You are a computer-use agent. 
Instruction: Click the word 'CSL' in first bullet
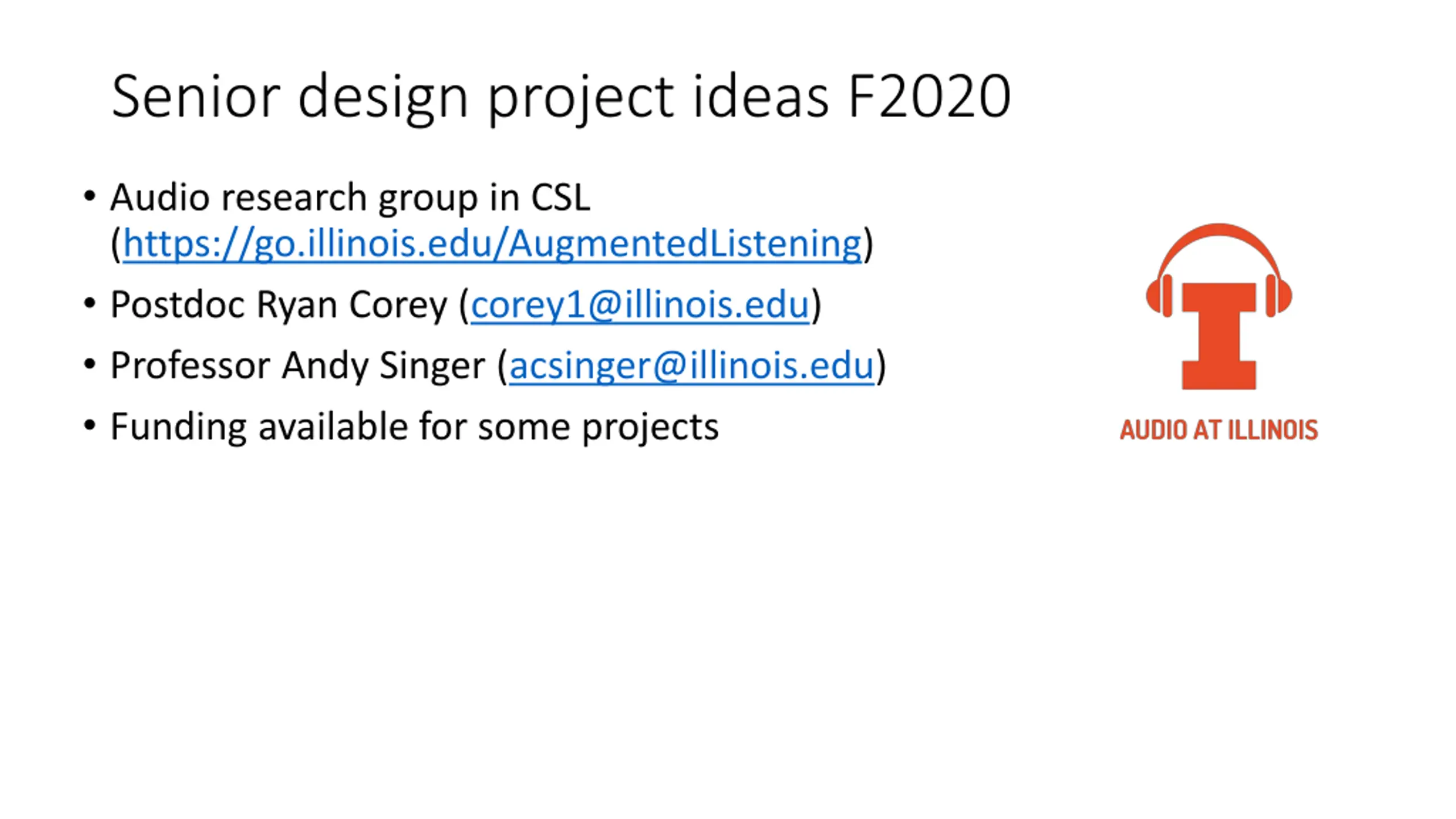[x=560, y=198]
